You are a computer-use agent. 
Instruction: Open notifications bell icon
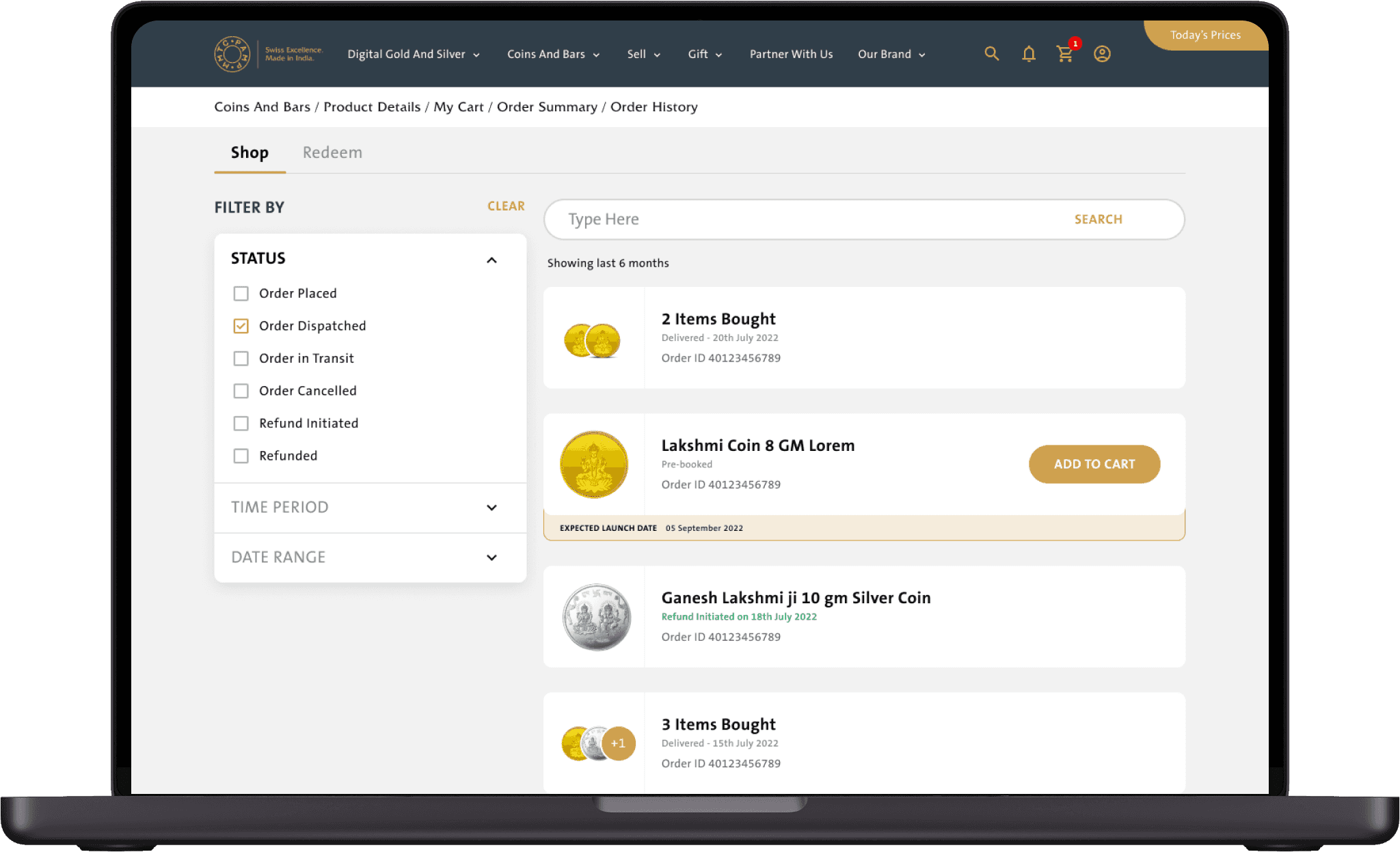[1028, 54]
